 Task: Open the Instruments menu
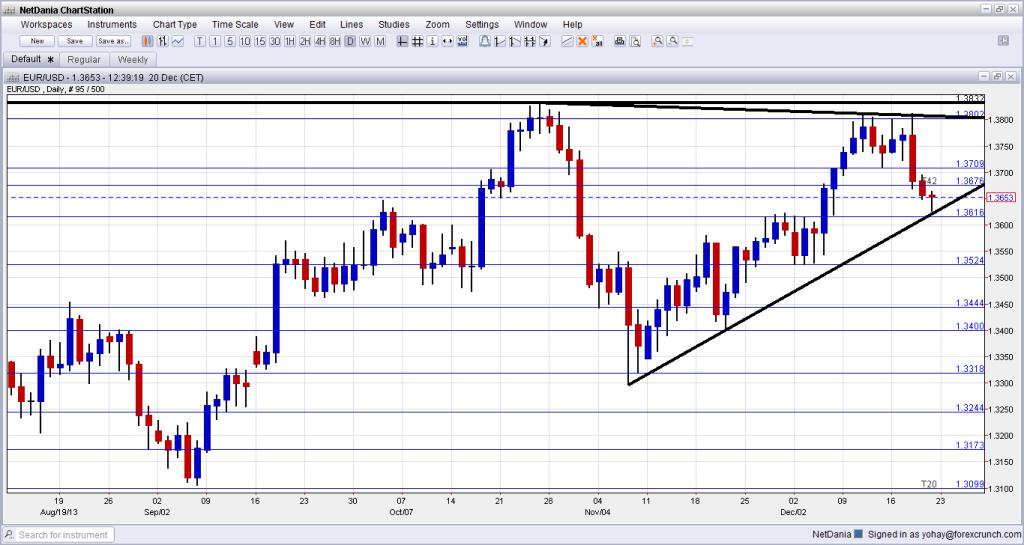pos(112,24)
